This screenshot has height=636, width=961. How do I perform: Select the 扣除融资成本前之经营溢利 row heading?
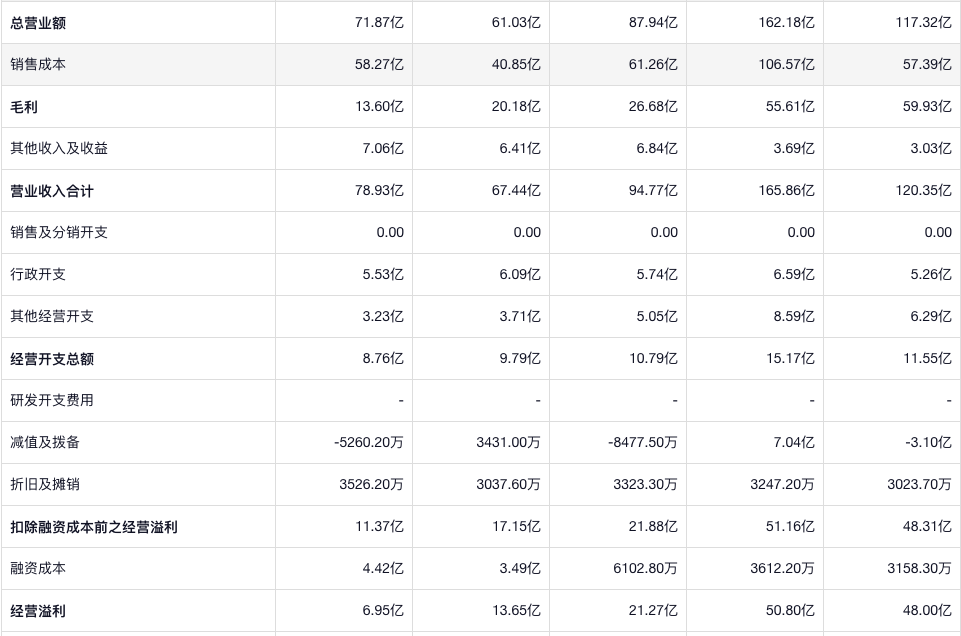94,526
